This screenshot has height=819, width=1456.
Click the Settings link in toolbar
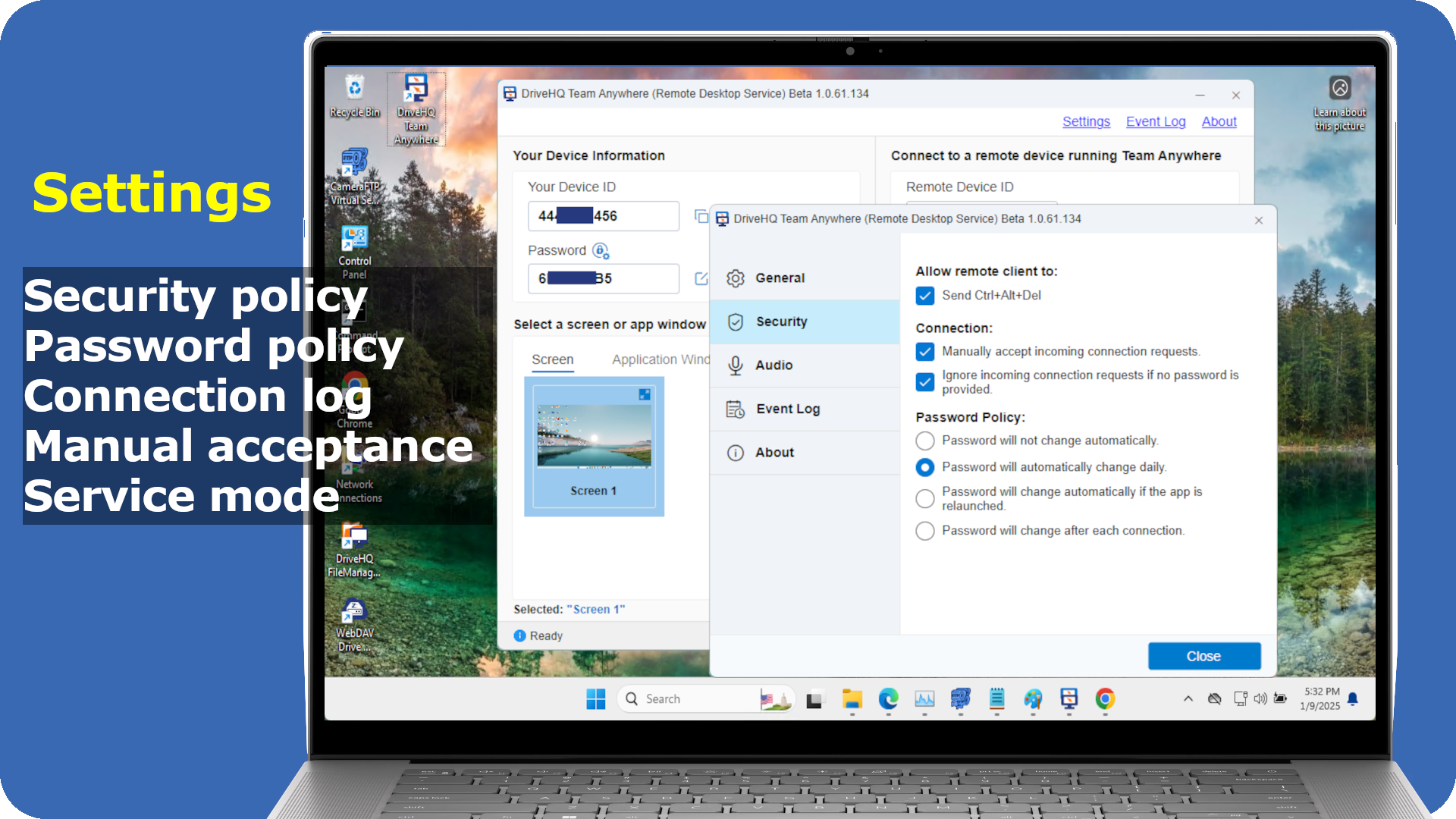(1086, 121)
